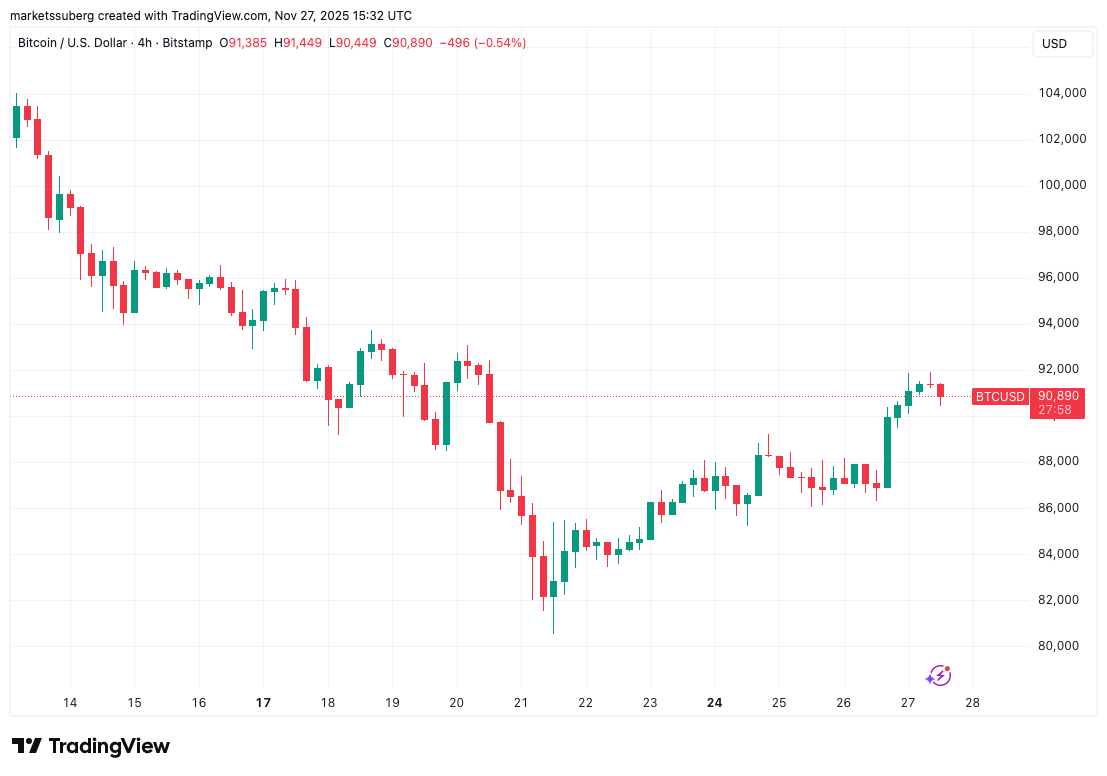Select the close price value 90,890
The width and height of the screenshot is (1107, 776).
coord(406,43)
